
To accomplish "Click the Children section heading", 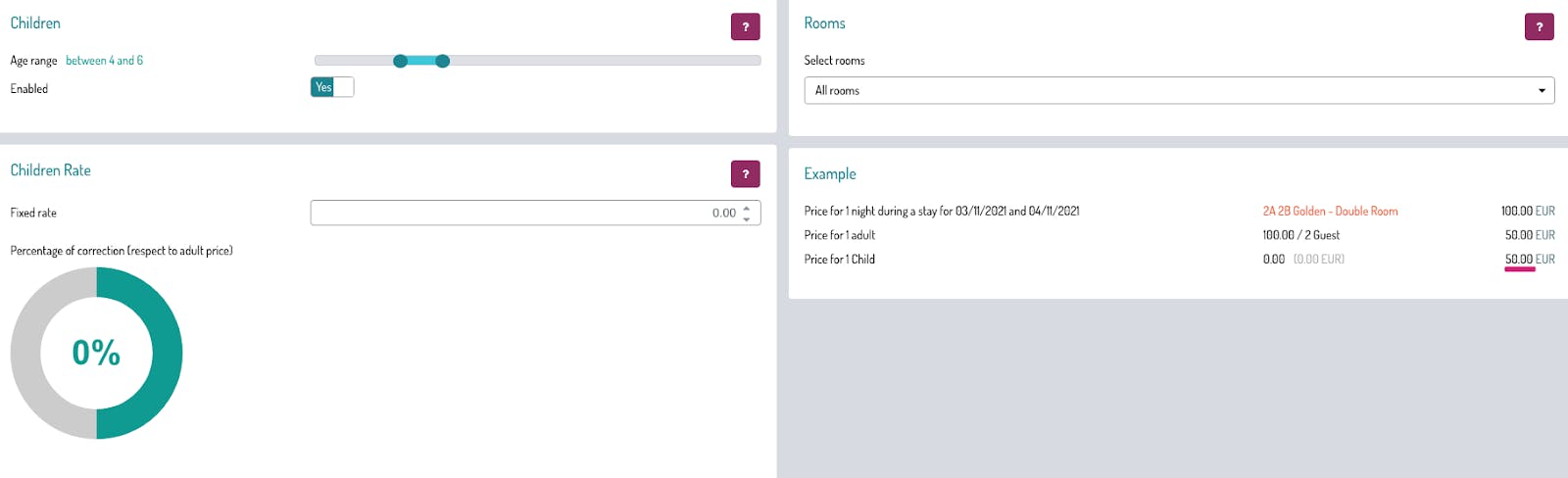I will (x=35, y=23).
